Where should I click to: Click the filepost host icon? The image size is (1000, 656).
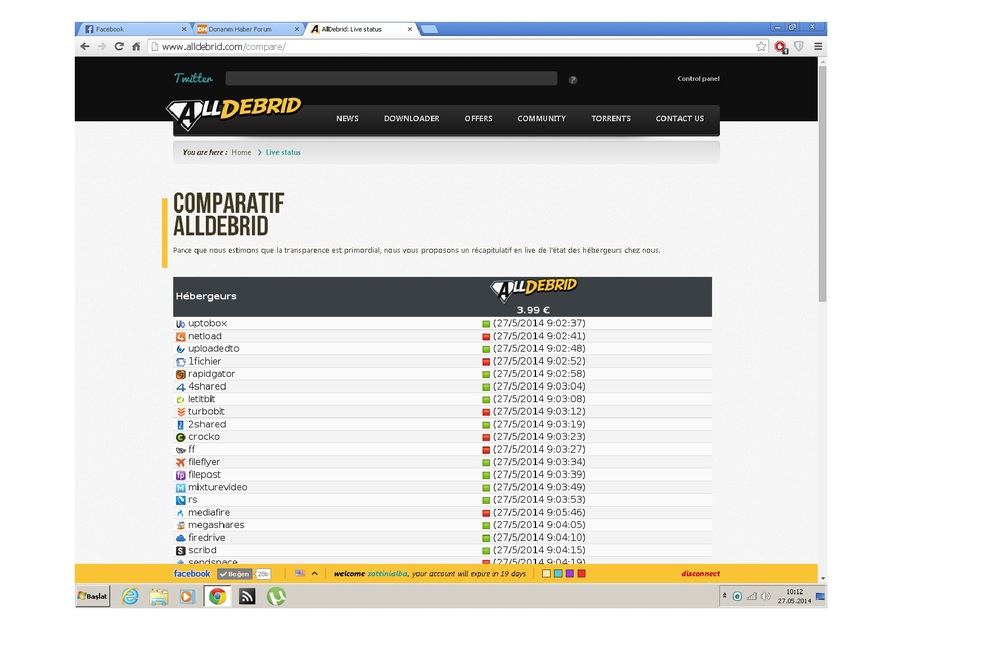pyautogui.click(x=180, y=475)
